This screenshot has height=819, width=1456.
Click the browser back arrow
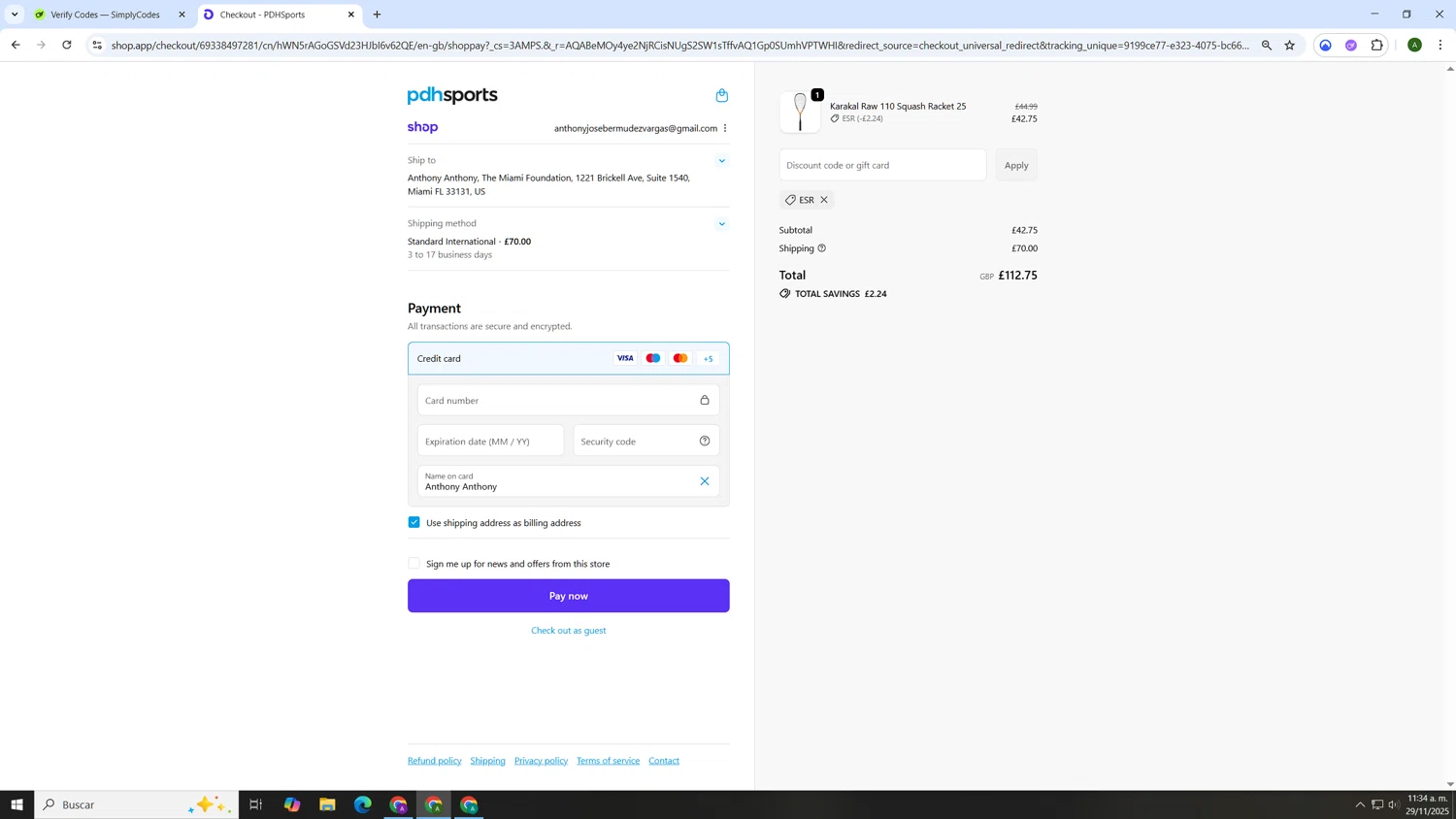tap(16, 45)
